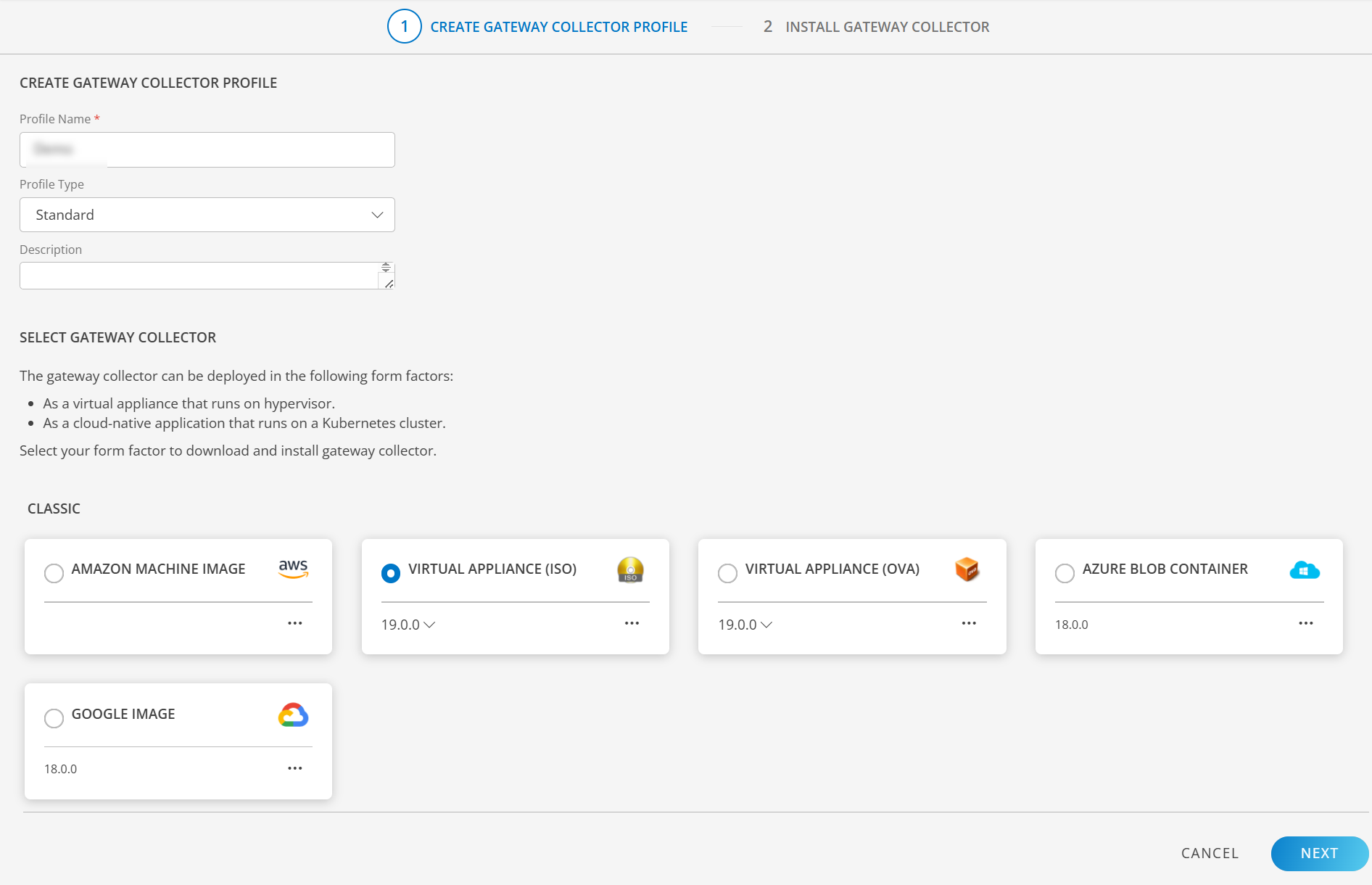The height and width of the screenshot is (885, 1372).
Task: Click the CANCEL button
Action: point(1210,853)
